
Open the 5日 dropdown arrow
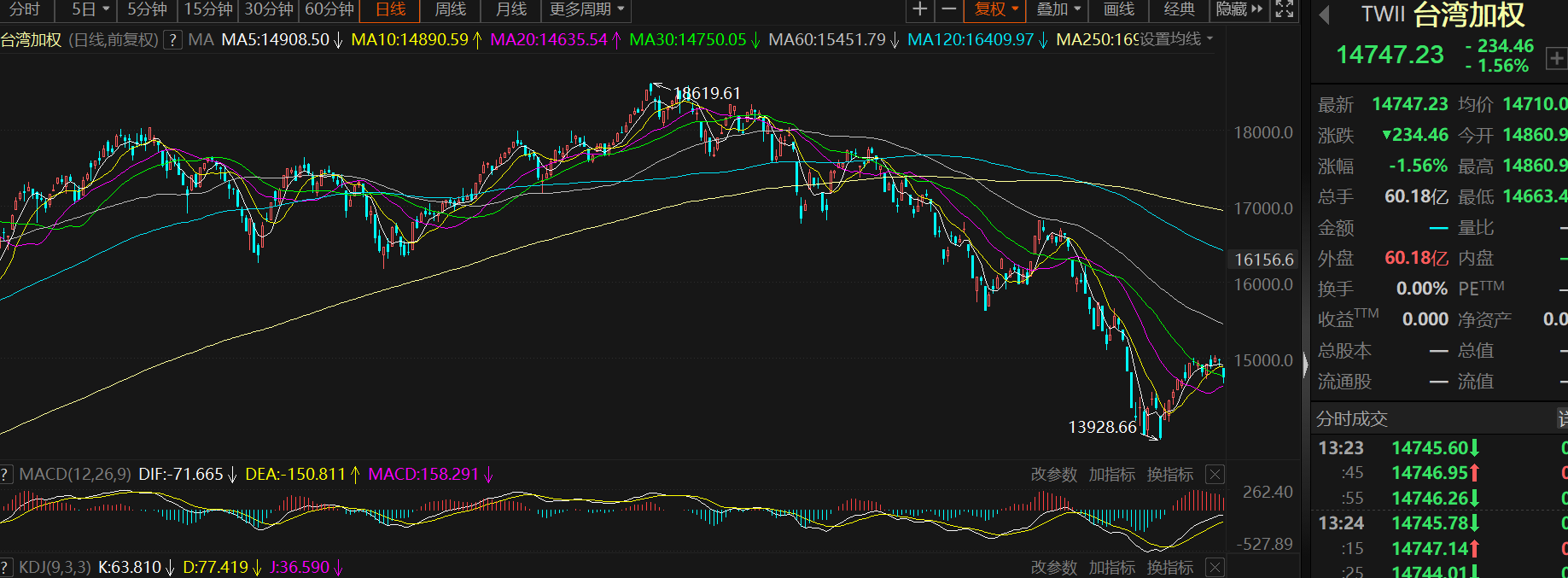(106, 9)
